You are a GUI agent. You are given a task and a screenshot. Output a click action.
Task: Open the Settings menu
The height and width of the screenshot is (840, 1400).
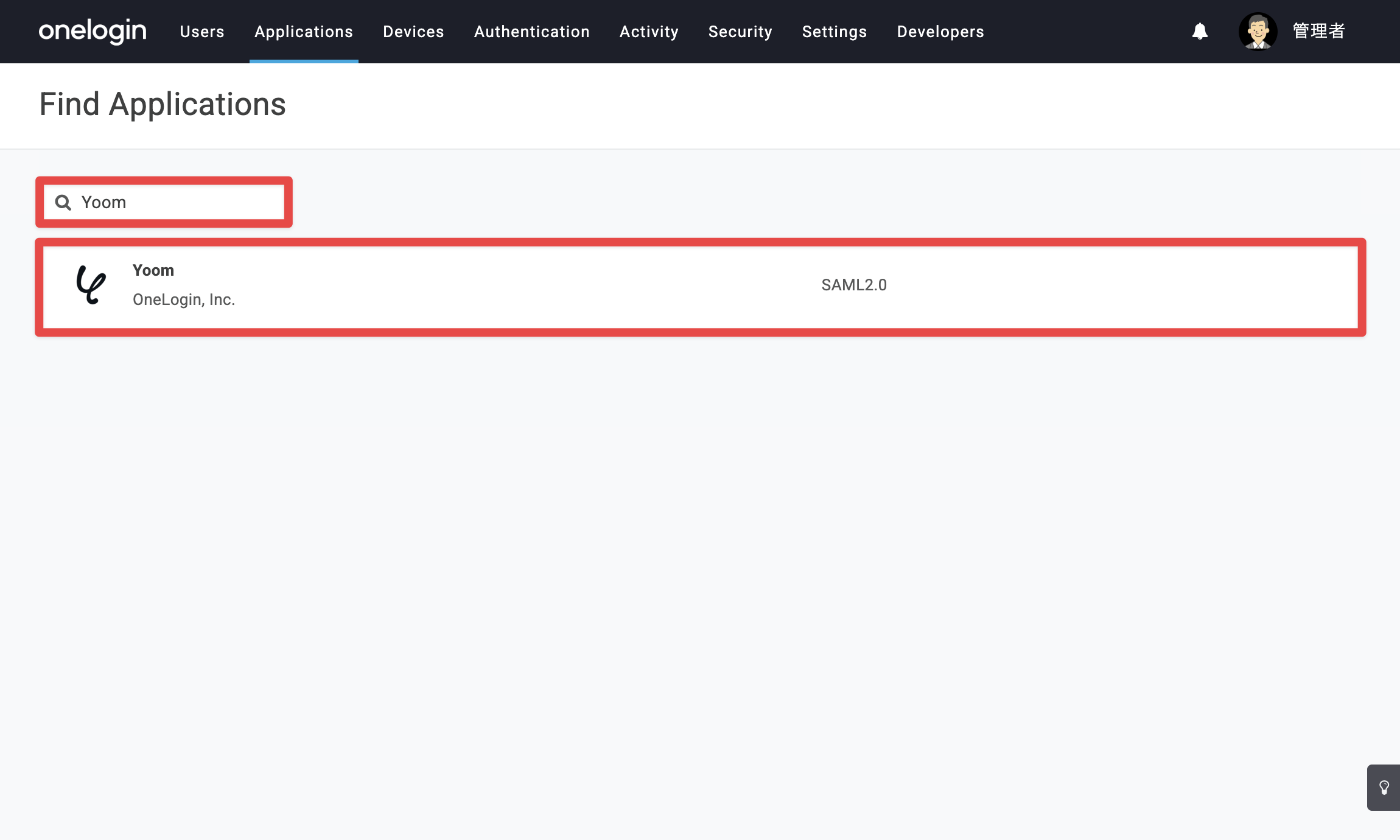(835, 32)
